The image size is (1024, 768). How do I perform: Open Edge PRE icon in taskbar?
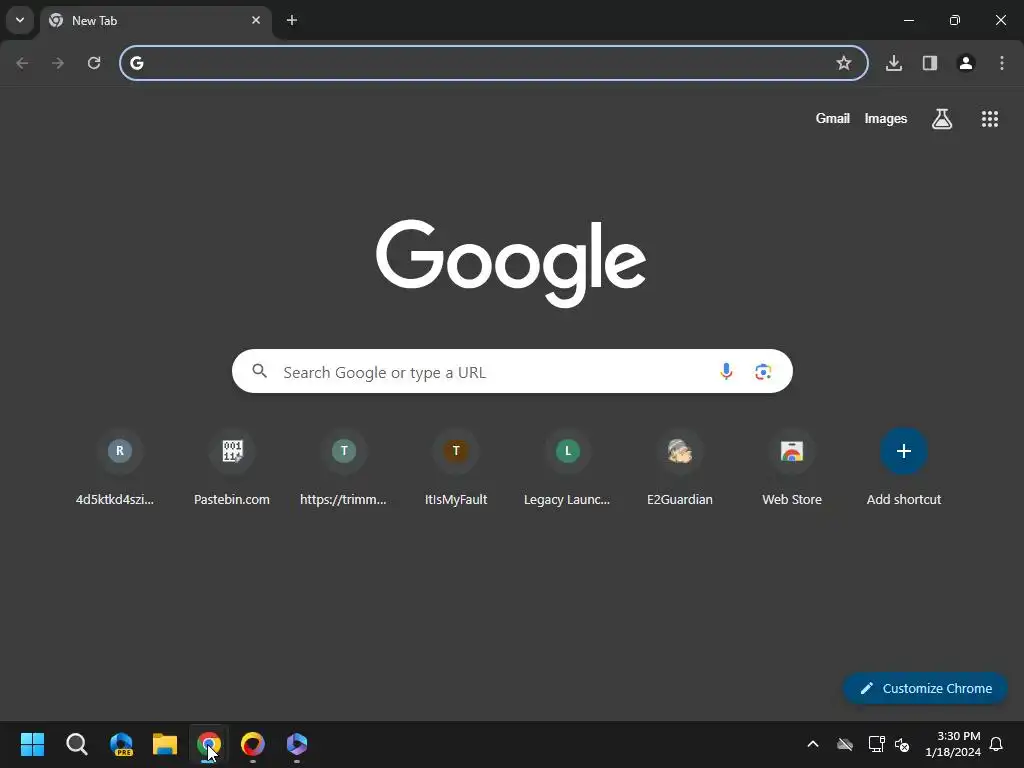tap(121, 744)
